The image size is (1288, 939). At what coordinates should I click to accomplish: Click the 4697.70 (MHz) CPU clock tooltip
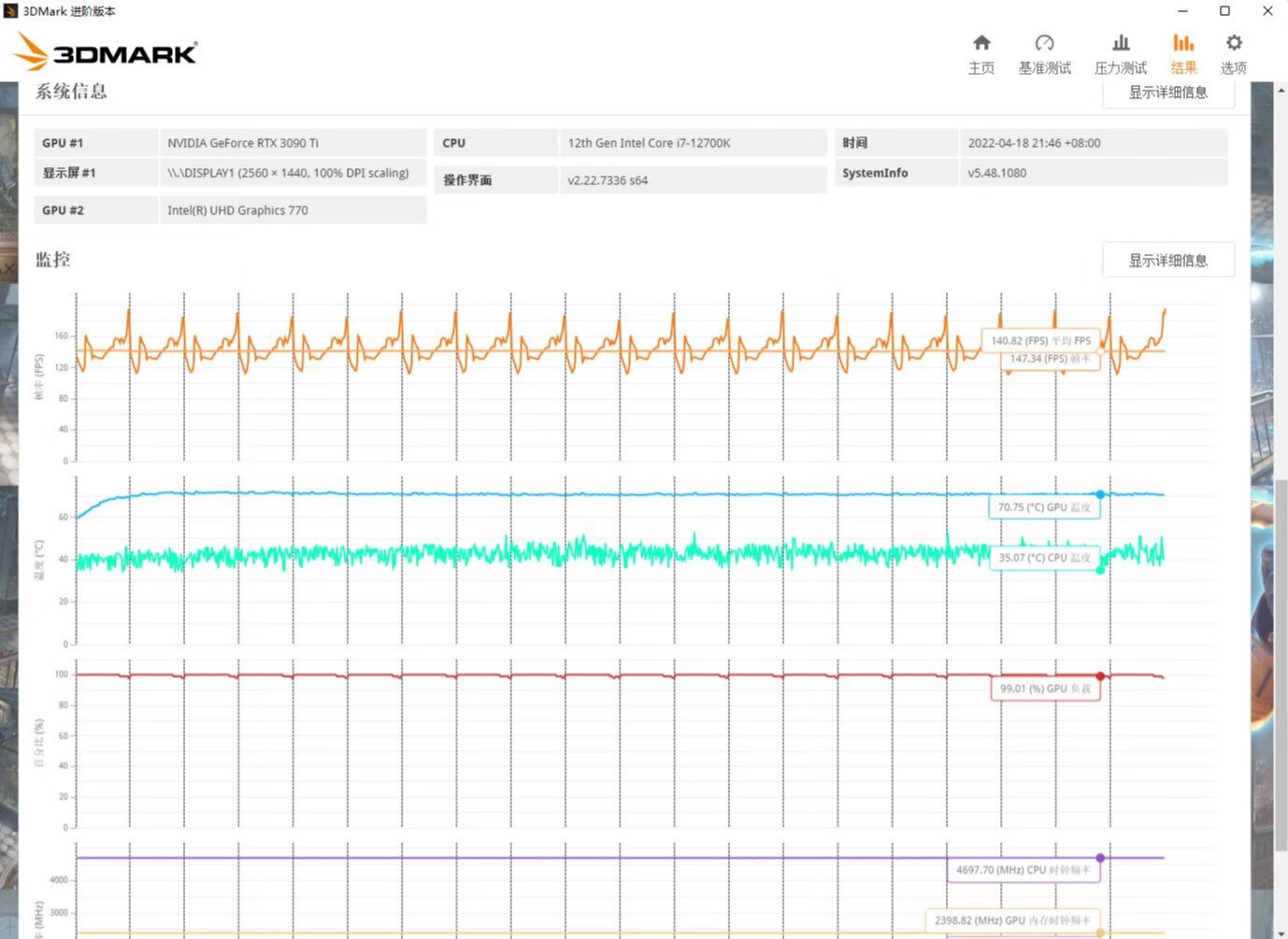(1023, 870)
